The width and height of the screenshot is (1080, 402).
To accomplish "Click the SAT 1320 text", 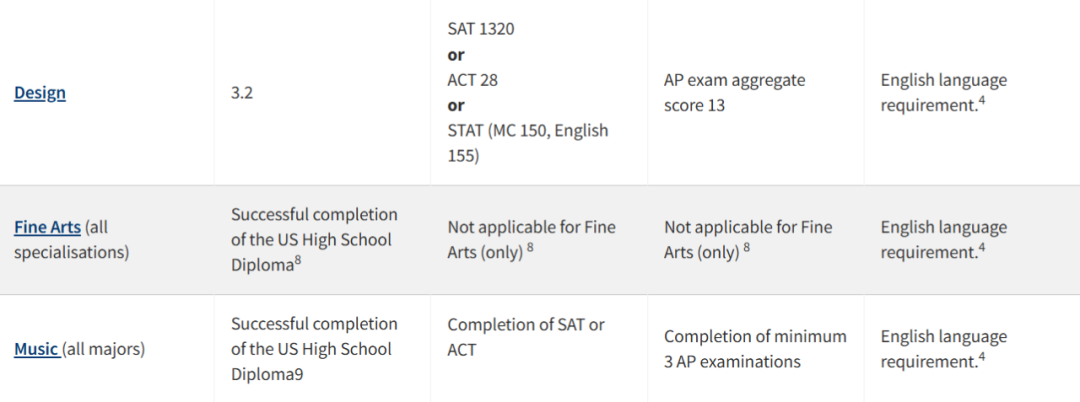I will (481, 29).
